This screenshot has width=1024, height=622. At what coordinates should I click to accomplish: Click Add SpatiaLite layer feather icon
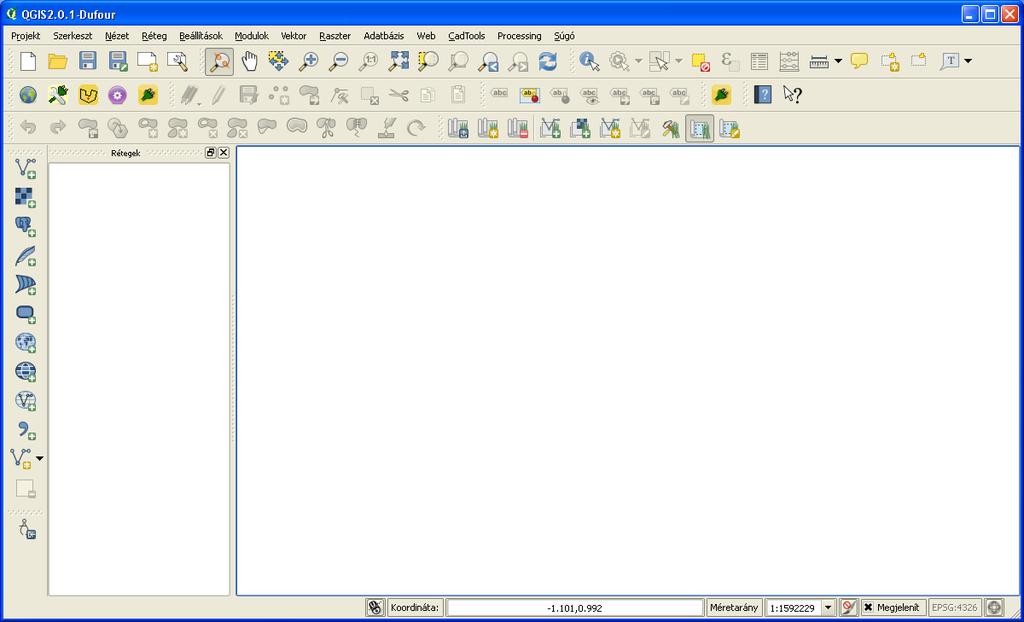point(25,255)
